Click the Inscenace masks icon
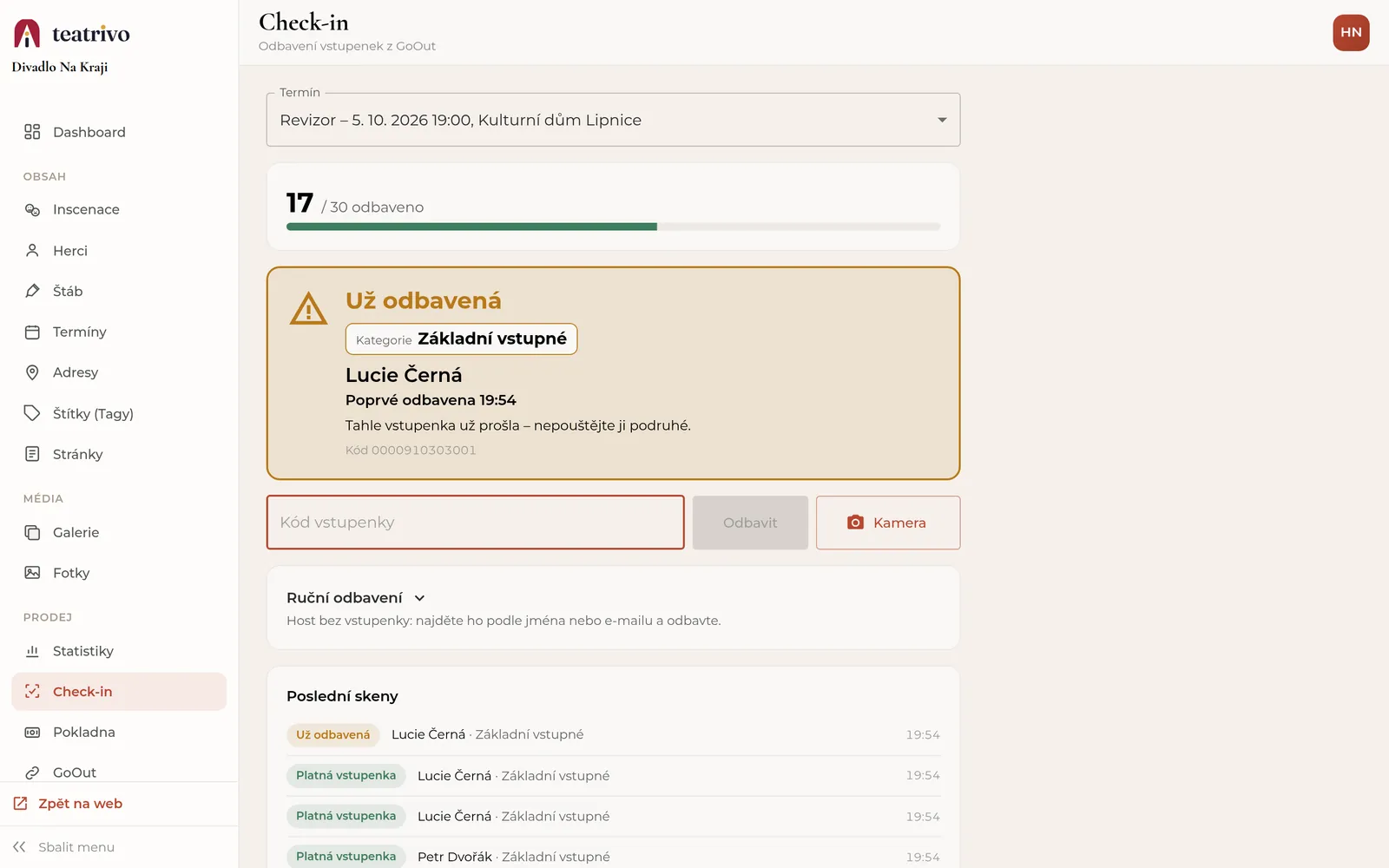 coord(32,210)
